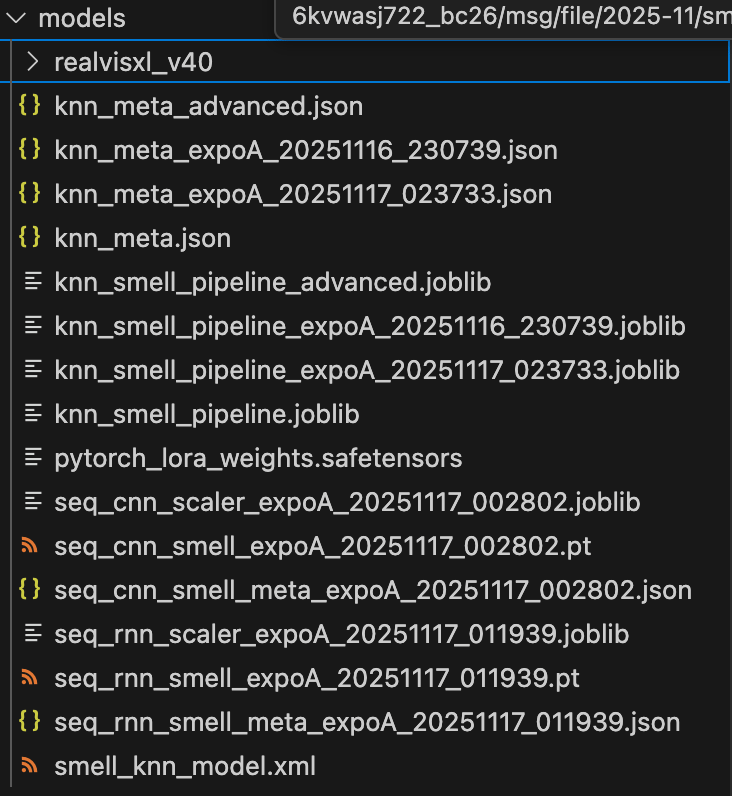Click the XML icon beside smell_knn_model.xml
The width and height of the screenshot is (732, 796).
pyautogui.click(x=31, y=766)
